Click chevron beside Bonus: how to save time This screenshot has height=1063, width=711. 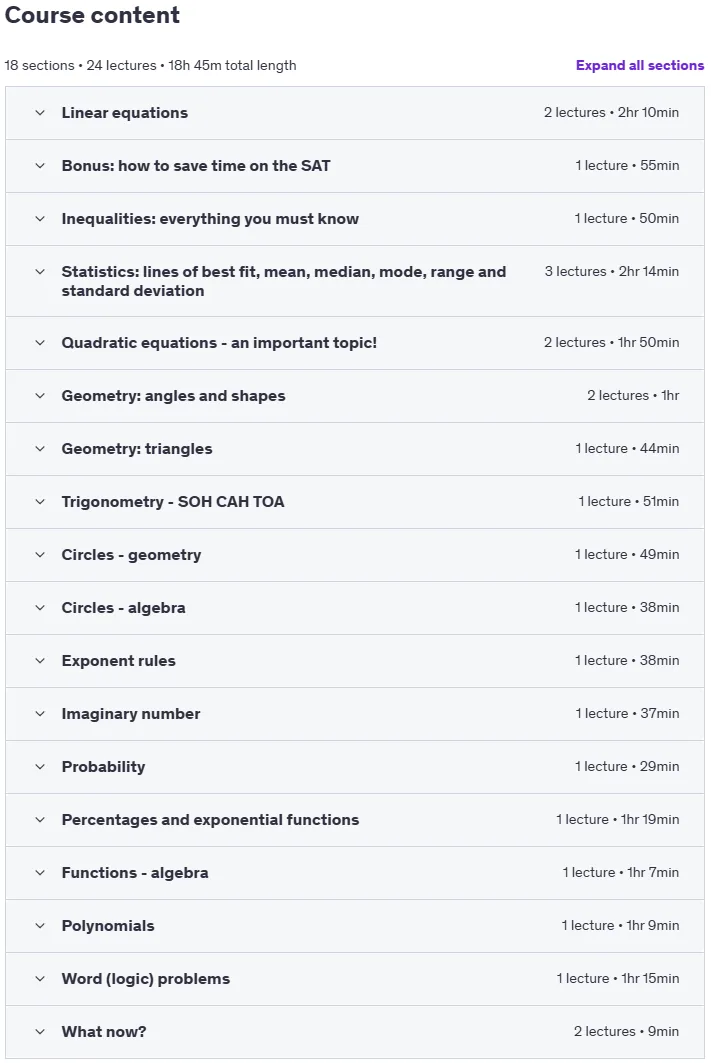click(40, 165)
